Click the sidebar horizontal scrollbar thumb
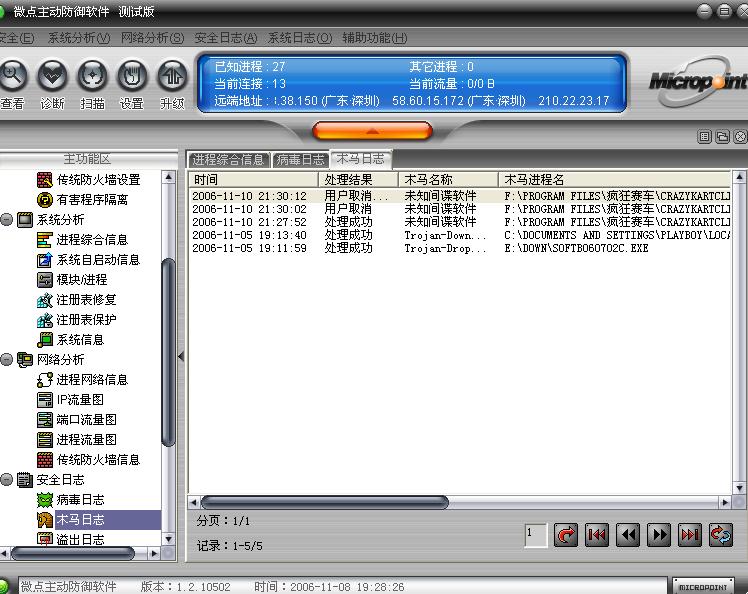This screenshot has height=594, width=748. point(73,554)
